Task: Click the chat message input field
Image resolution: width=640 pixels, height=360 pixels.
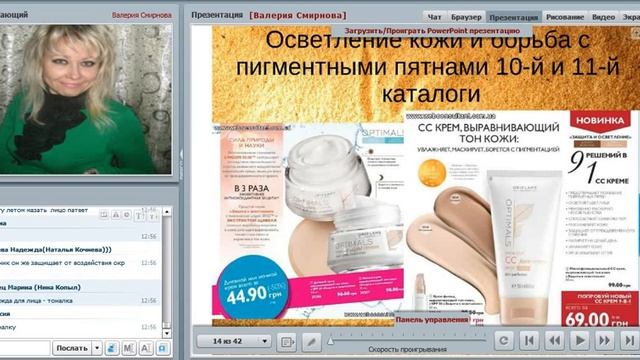Action: pyautogui.click(x=24, y=348)
